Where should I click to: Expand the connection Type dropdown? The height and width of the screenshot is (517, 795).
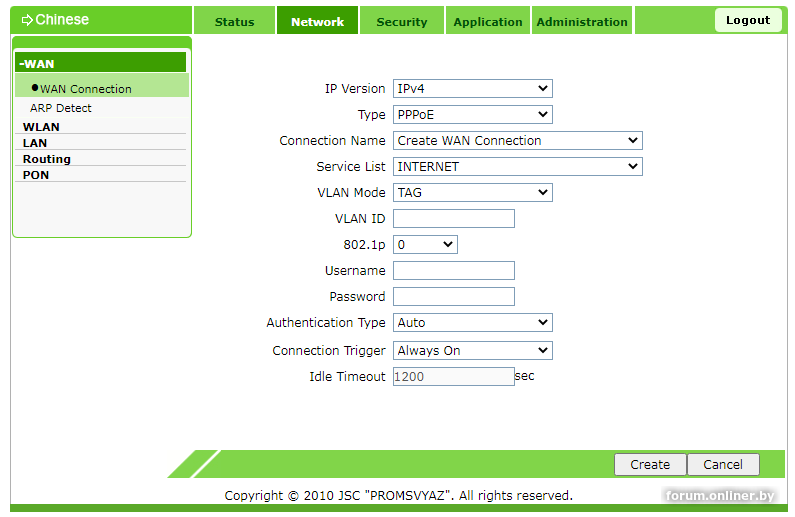pyautogui.click(x=472, y=115)
